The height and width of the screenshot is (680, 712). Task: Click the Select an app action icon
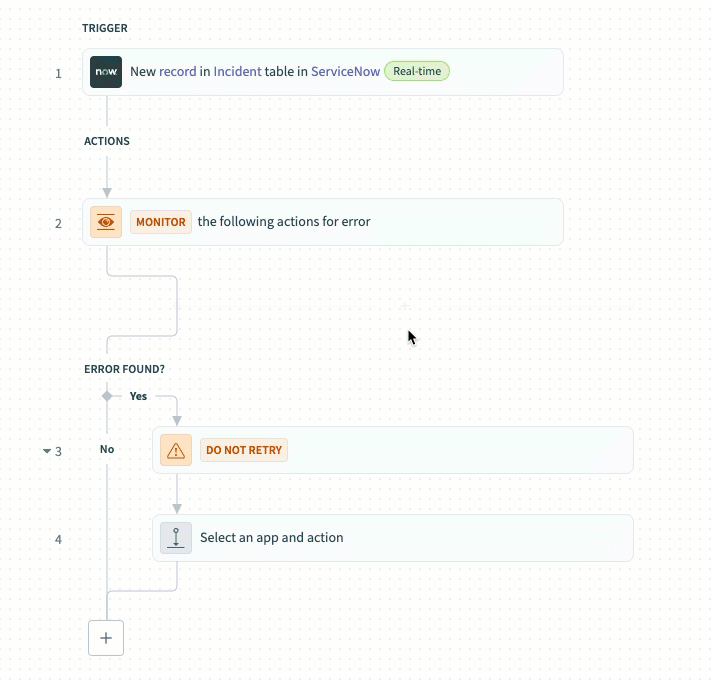(x=176, y=538)
